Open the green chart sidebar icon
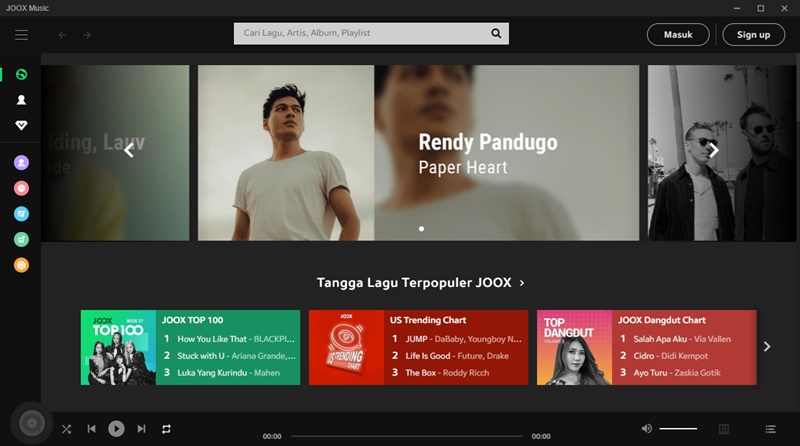 pos(21,239)
